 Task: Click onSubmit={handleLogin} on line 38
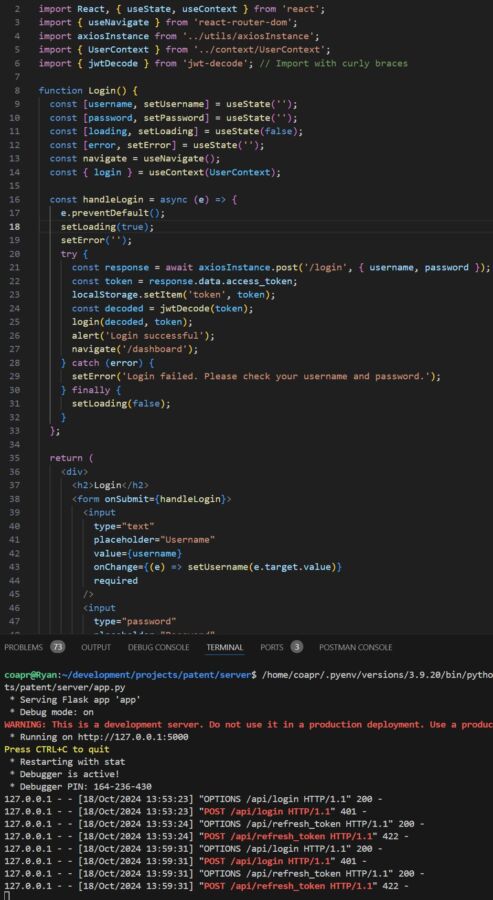[165, 499]
